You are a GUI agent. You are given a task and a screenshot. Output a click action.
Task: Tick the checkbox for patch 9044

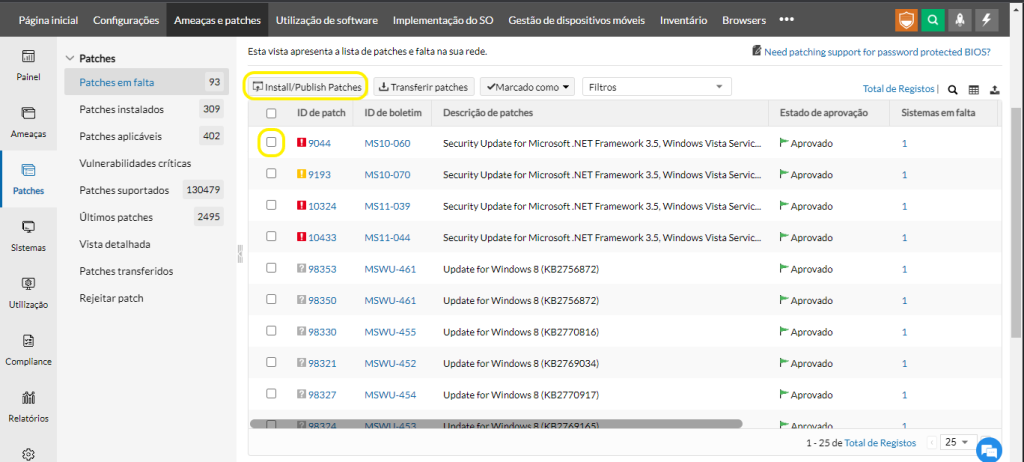click(x=271, y=143)
